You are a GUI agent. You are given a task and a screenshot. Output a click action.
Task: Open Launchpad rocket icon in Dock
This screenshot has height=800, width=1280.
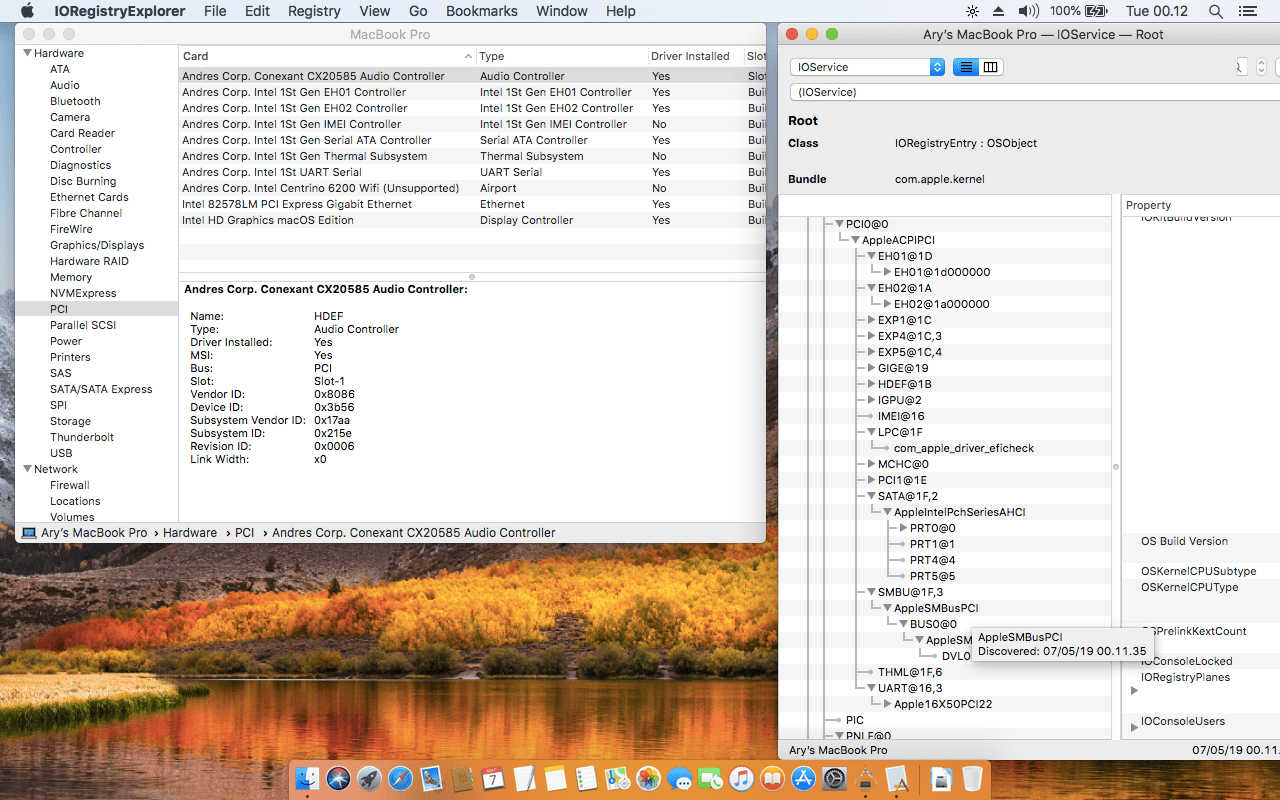pos(369,779)
